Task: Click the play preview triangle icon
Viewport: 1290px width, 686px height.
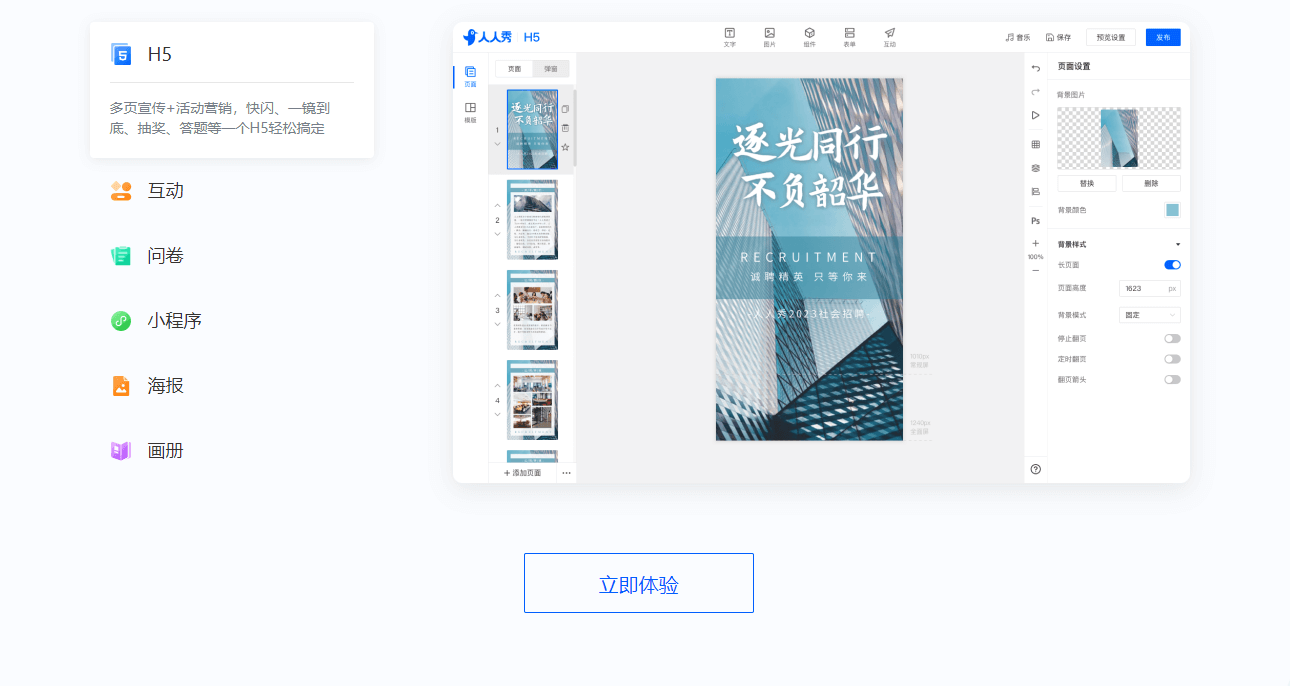Action: [x=1035, y=115]
